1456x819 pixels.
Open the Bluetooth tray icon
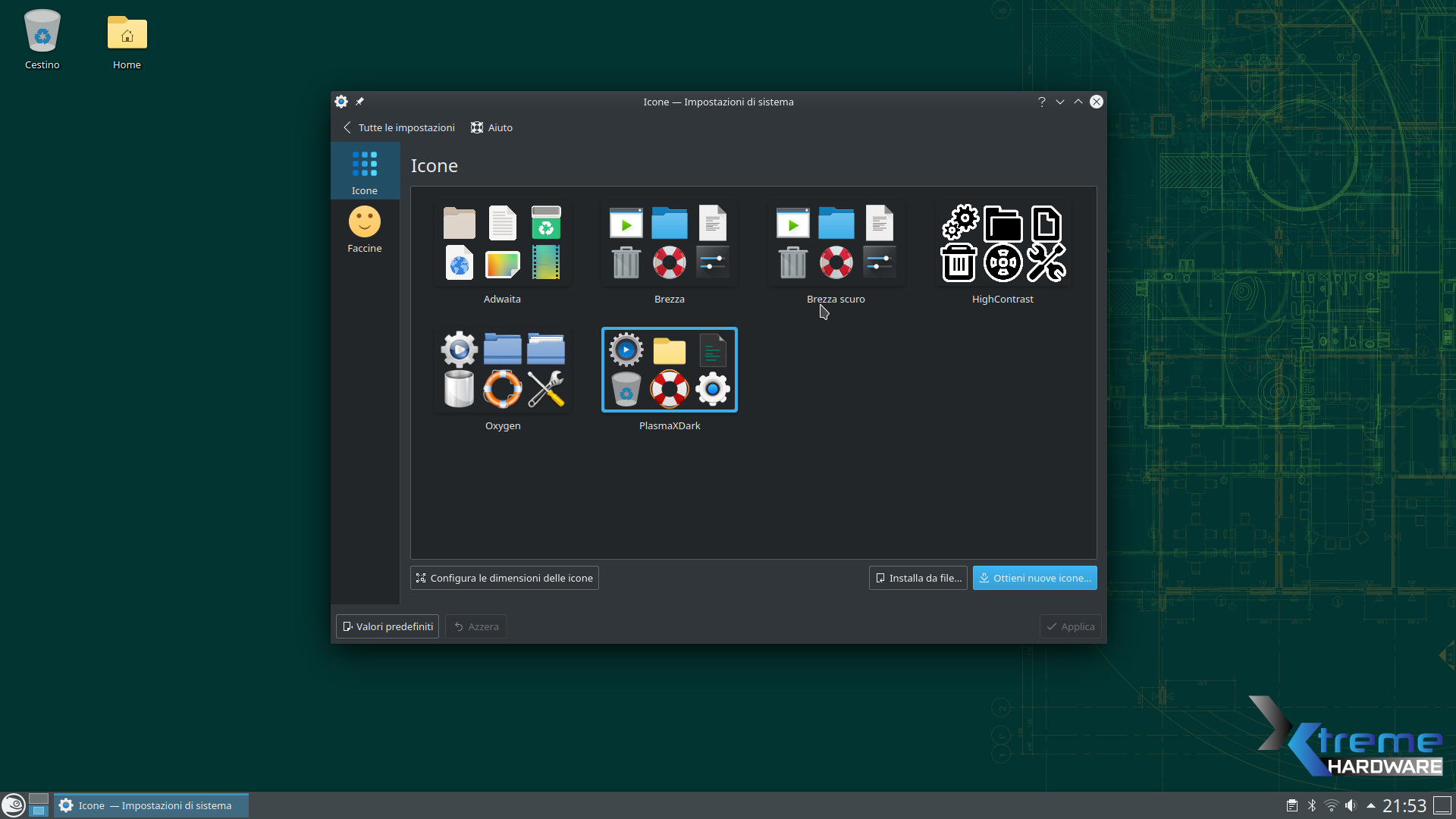click(x=1312, y=805)
